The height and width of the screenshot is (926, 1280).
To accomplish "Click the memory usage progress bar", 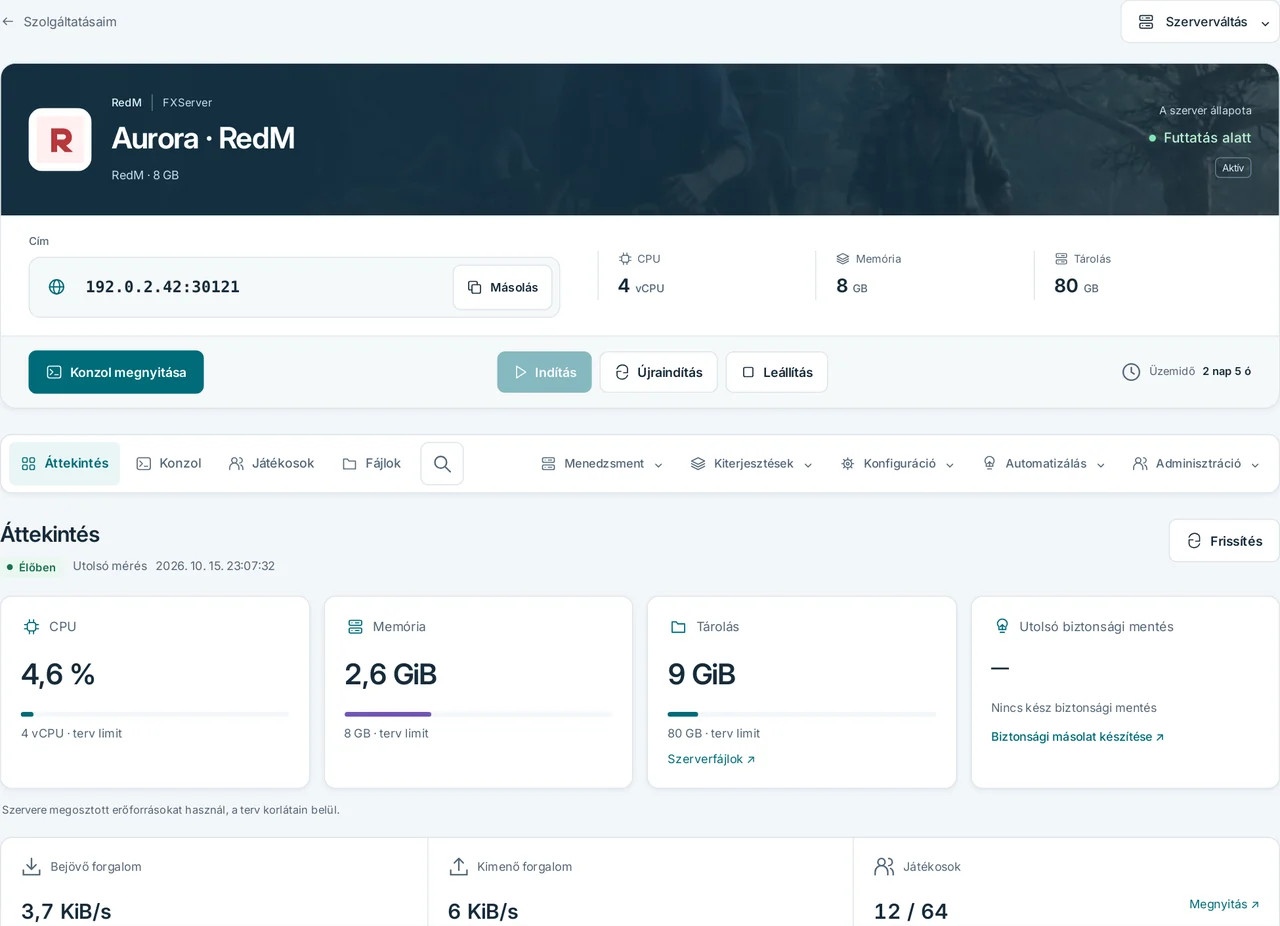I will point(478,714).
